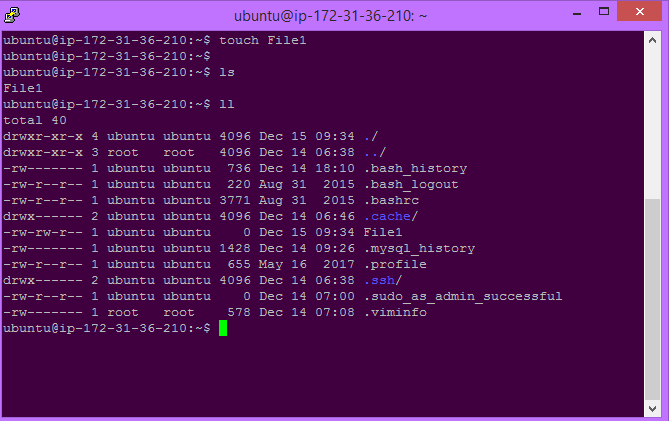This screenshot has height=421, width=669.
Task: Click the 'll' command text
Action: pos(227,105)
